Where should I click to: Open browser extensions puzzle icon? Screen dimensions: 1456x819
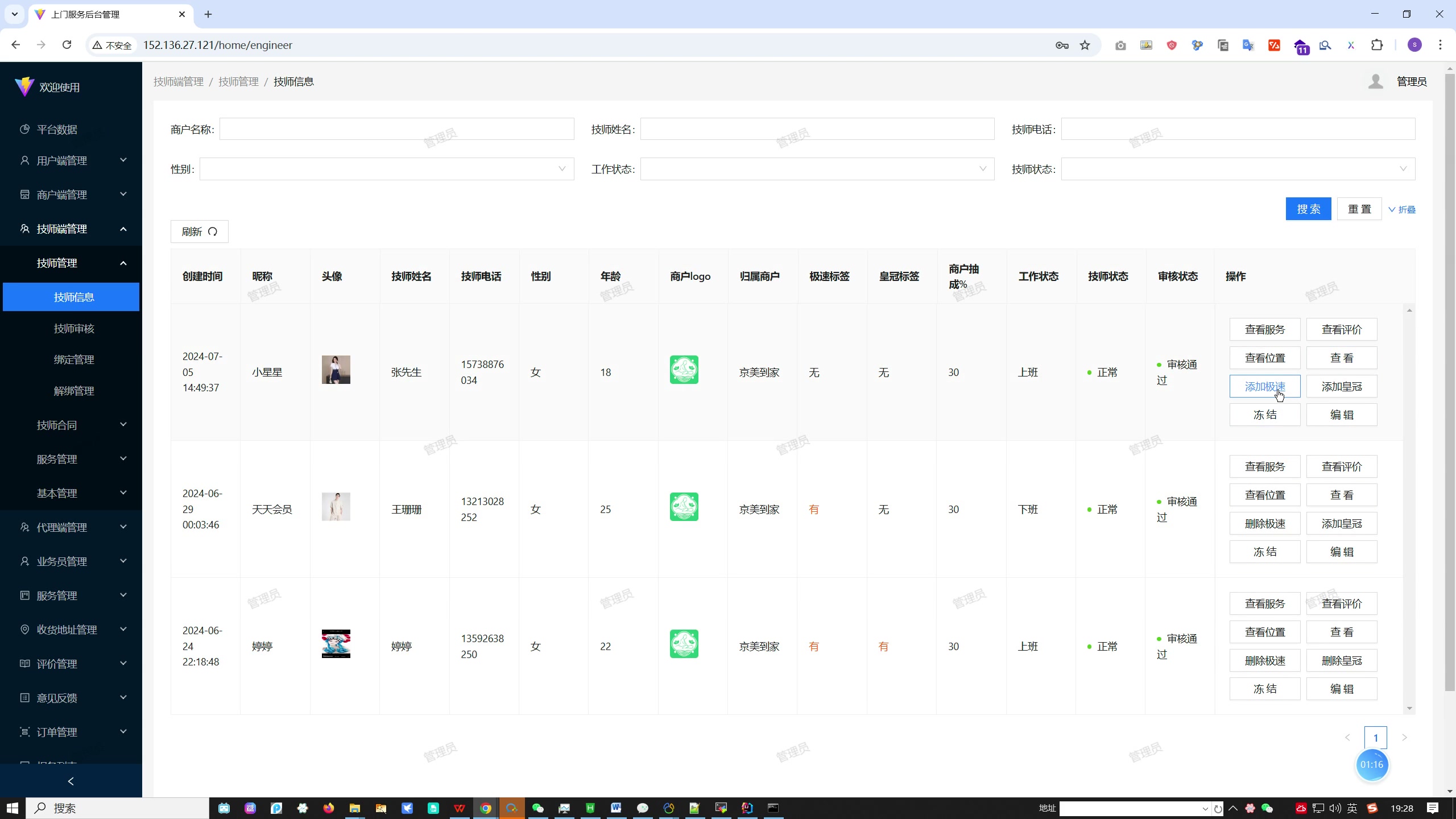tap(1377, 45)
